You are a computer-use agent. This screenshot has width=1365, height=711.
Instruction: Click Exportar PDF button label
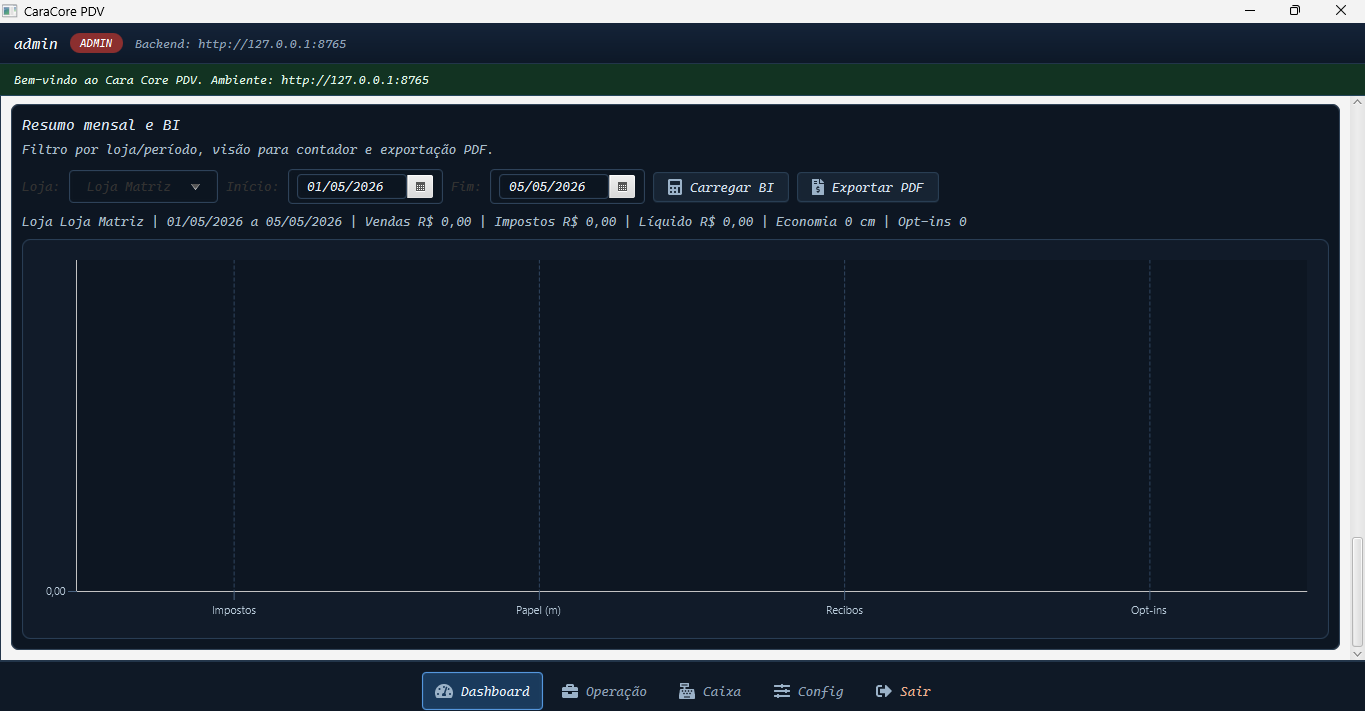(878, 187)
